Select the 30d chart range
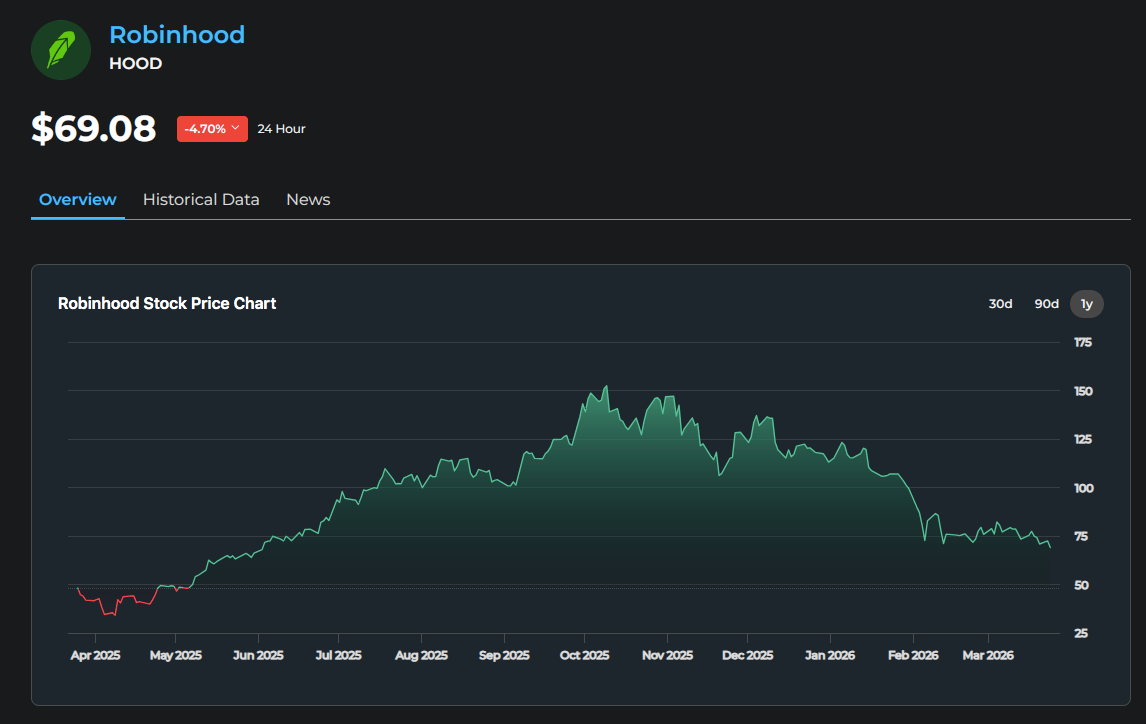The image size is (1146, 724). [x=1000, y=304]
